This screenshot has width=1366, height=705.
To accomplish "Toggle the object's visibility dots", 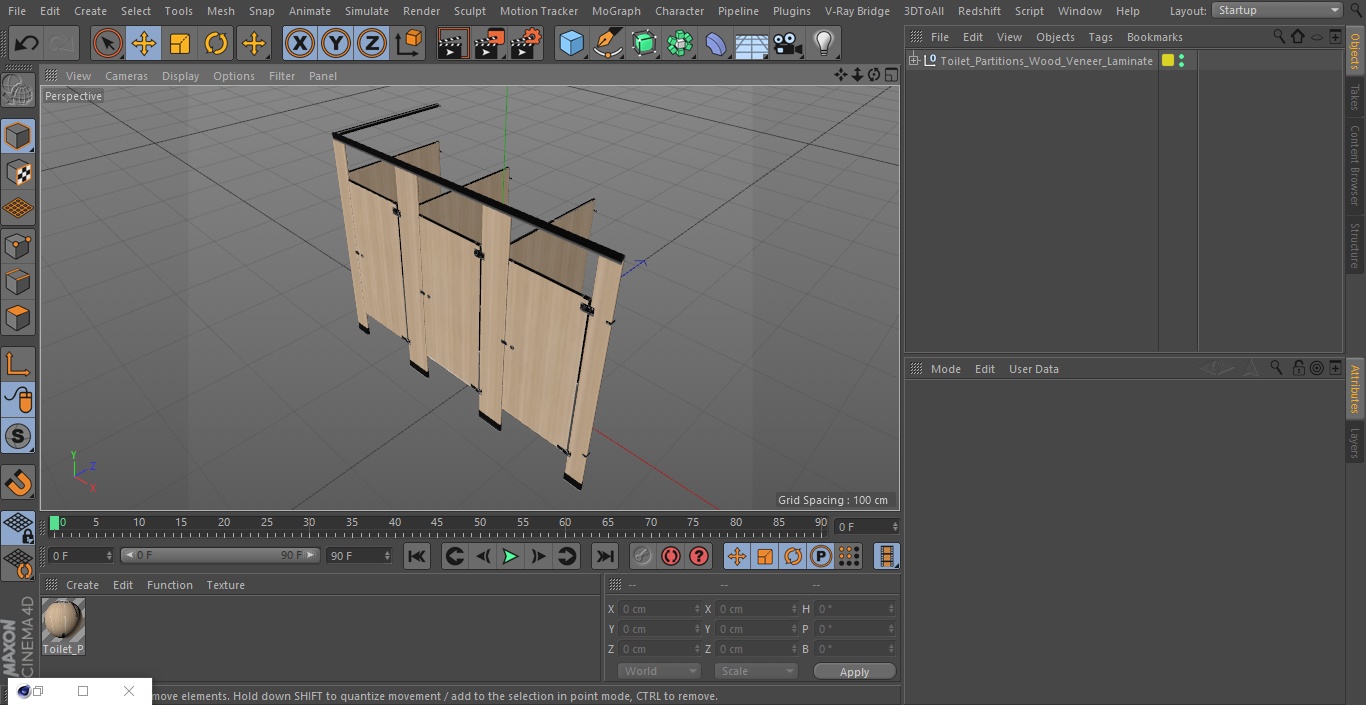I will pos(1182,61).
